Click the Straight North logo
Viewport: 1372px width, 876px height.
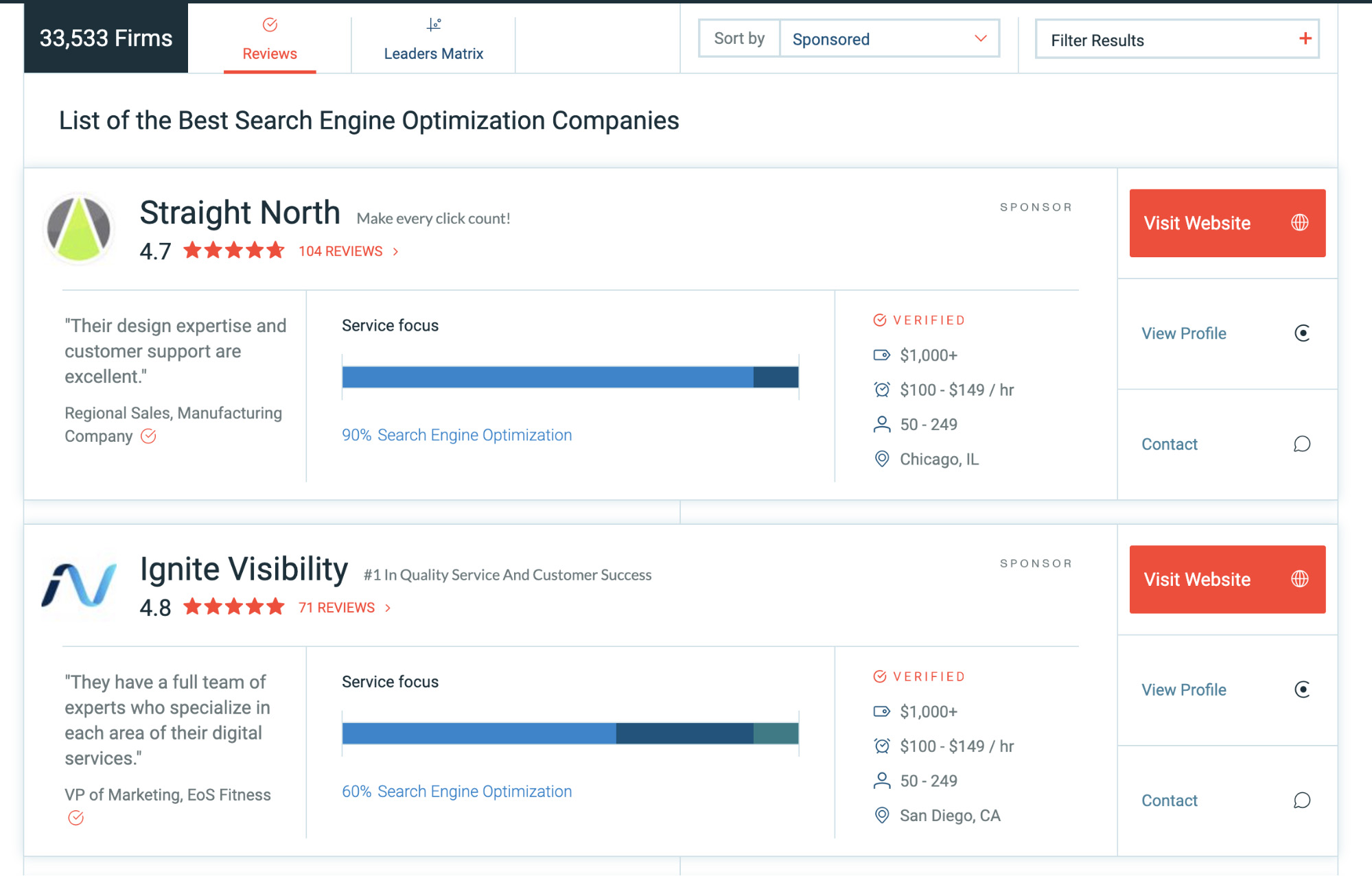[x=78, y=229]
